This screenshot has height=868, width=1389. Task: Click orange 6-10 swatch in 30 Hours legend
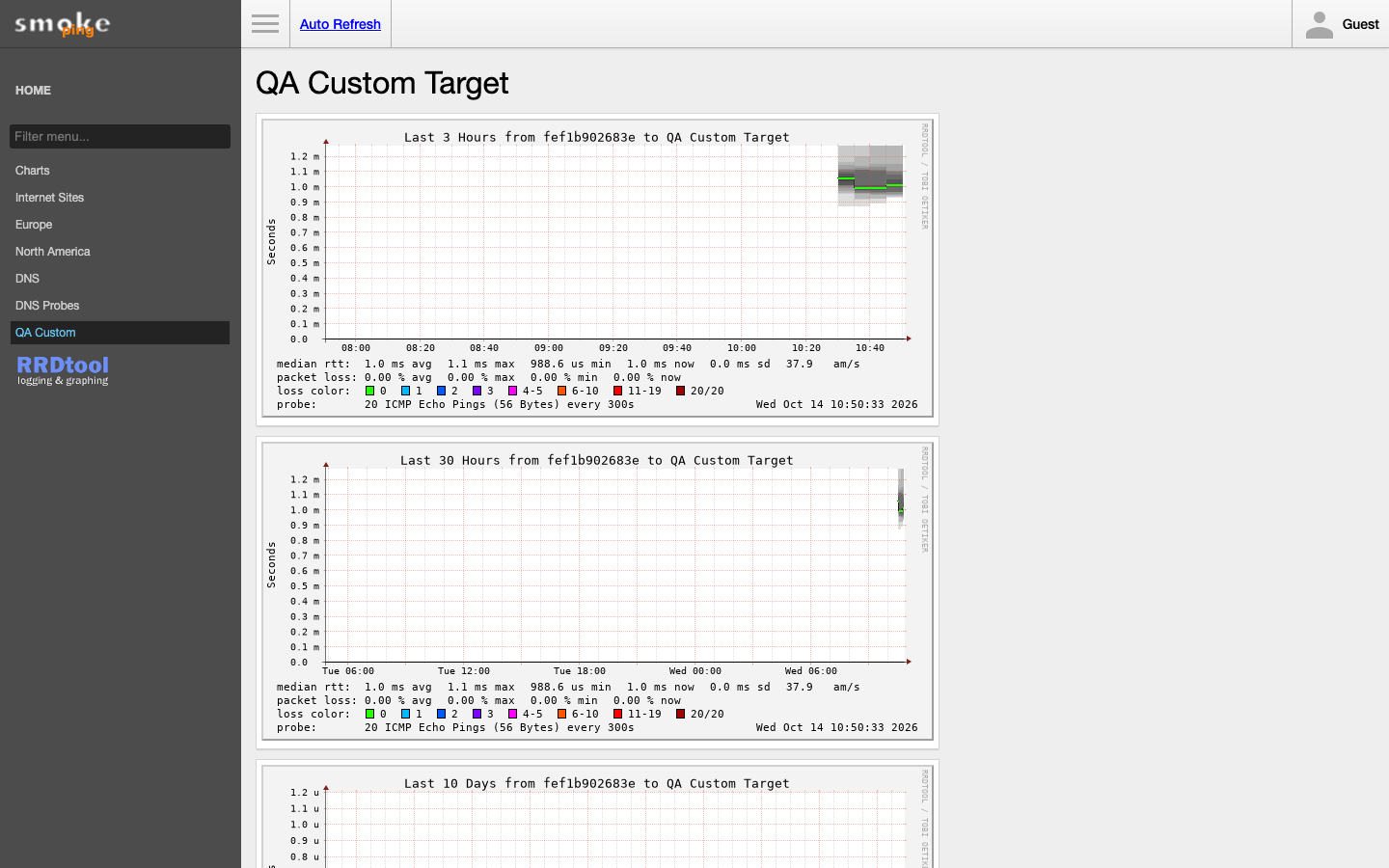561,714
